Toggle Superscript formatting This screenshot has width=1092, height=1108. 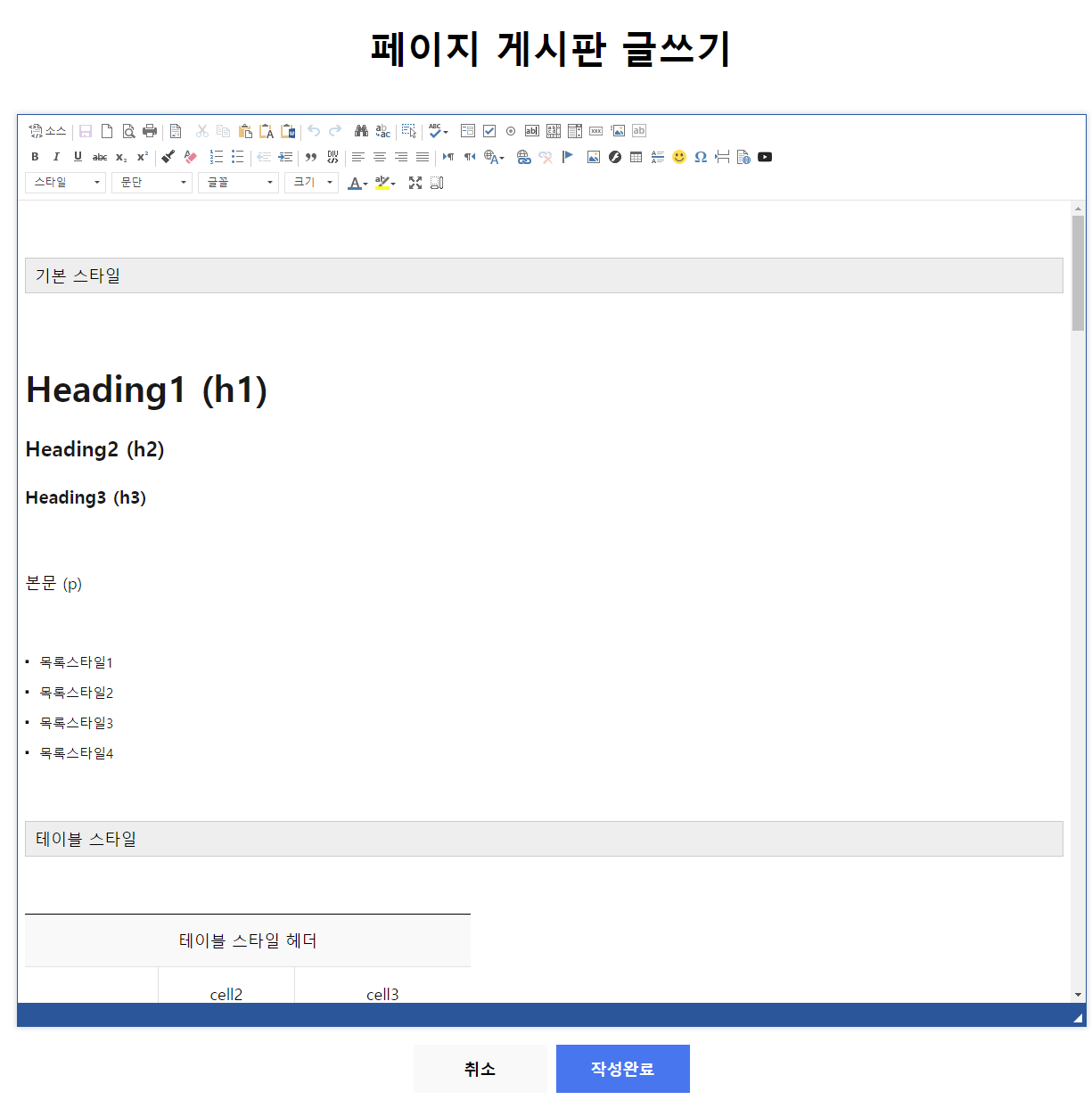143,157
